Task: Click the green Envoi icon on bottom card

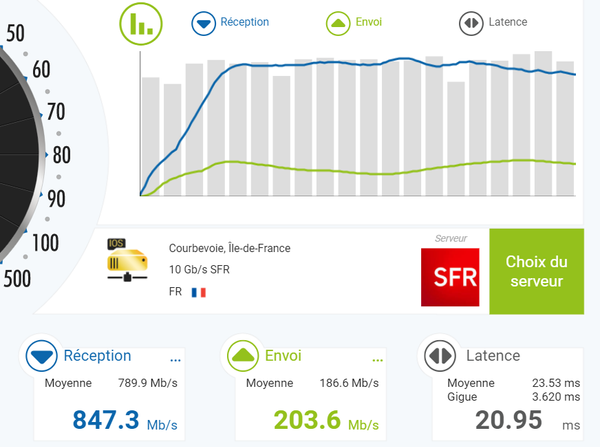Action: [243, 356]
